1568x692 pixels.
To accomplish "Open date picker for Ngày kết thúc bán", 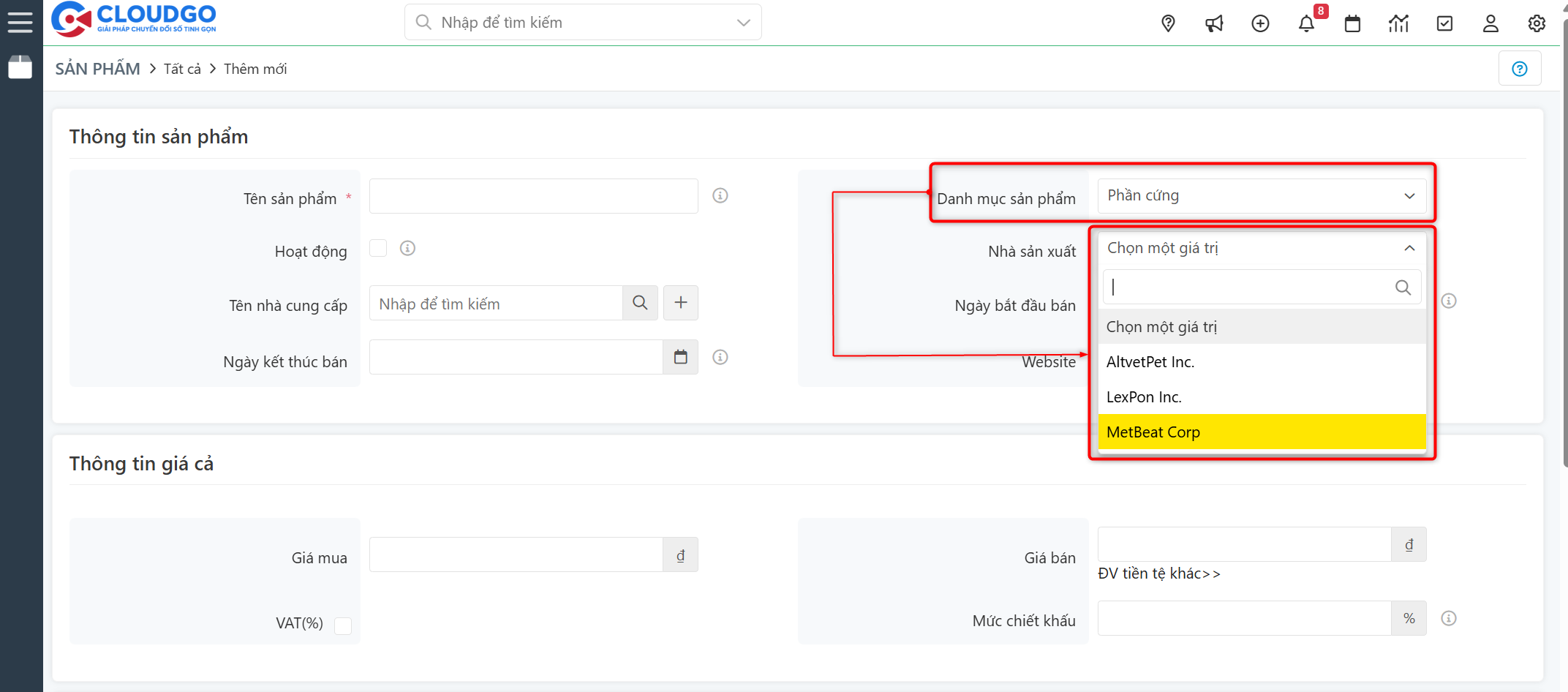I will (680, 356).
